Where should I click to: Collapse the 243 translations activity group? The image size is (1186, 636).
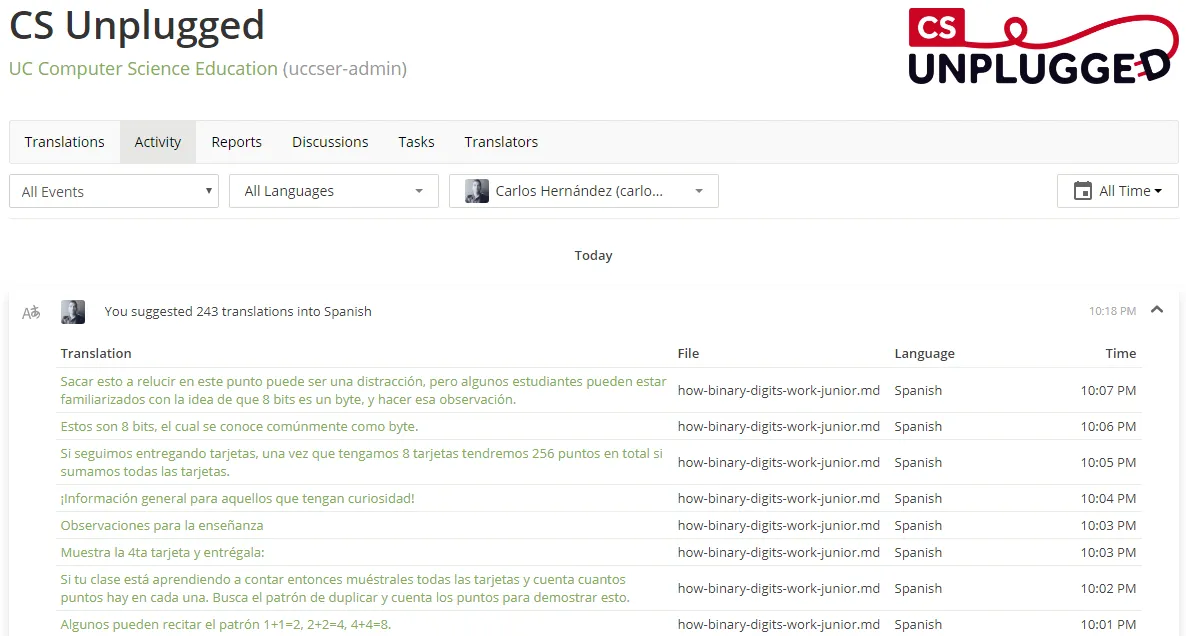1157,310
